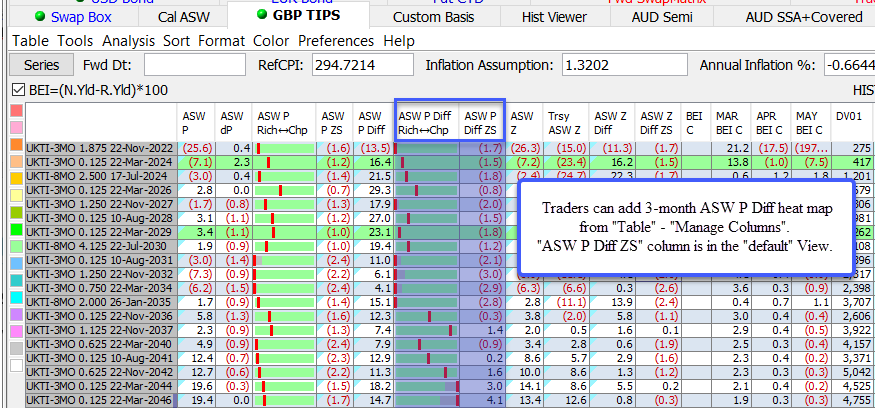Click the Trsy ASW Z column header
This screenshot has width=875, height=408.
(566, 122)
